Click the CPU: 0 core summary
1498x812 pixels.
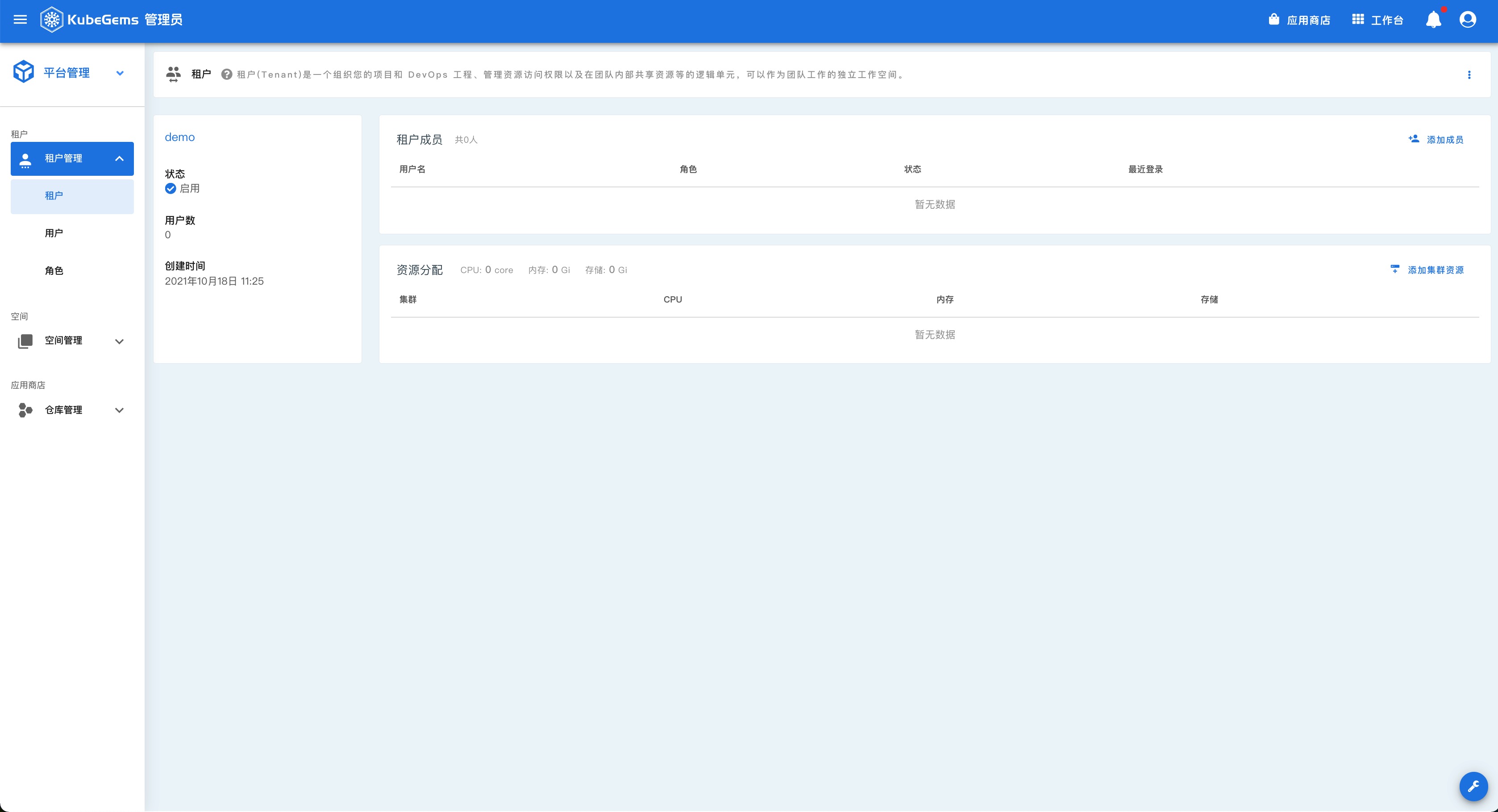487,269
